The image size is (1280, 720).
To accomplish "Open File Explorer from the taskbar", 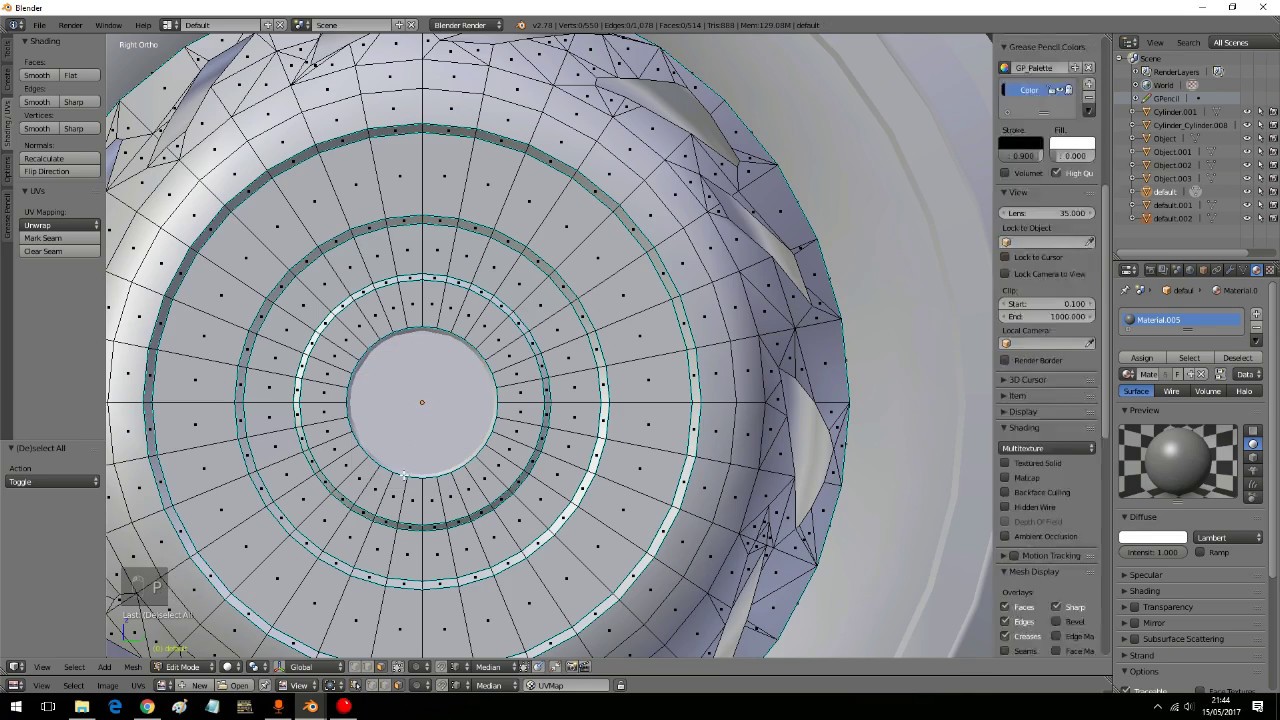I will [x=82, y=707].
